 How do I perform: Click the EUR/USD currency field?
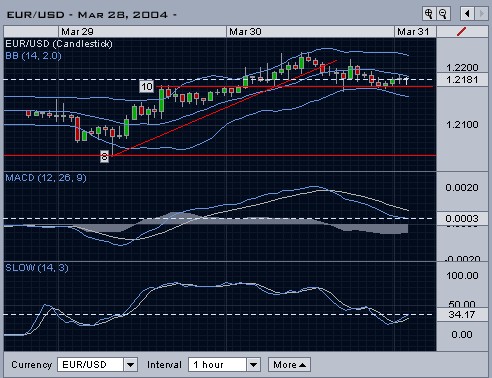point(90,365)
